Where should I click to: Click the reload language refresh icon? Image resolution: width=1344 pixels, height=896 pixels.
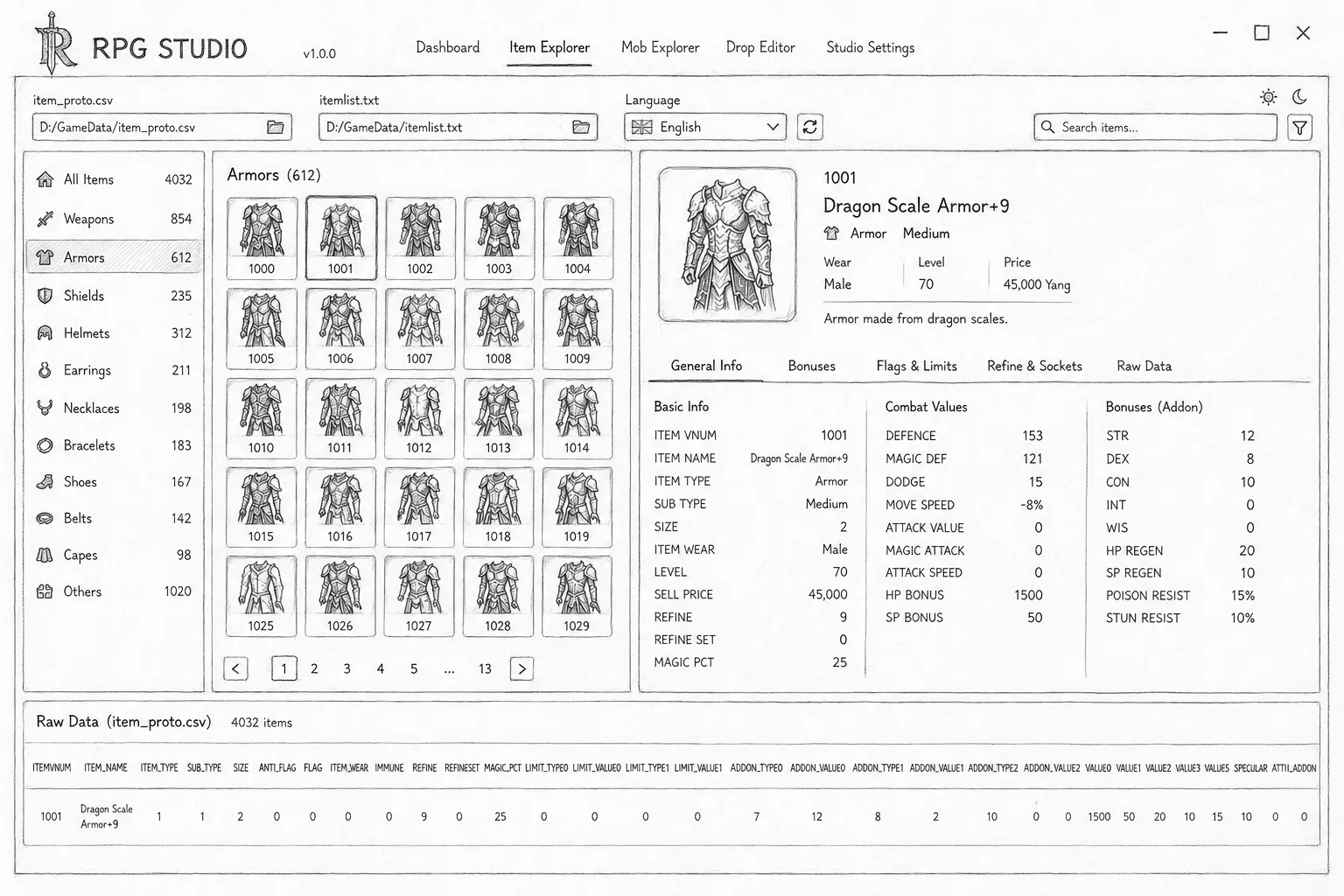point(810,127)
